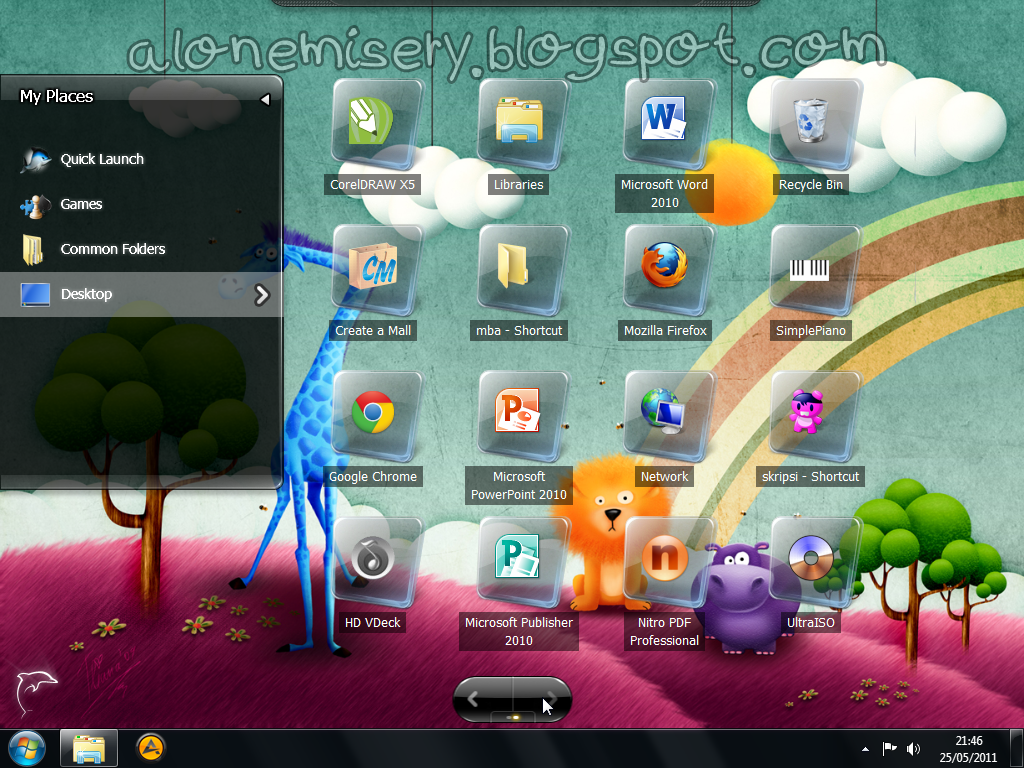Open Windows Explorer from taskbar
Viewport: 1024px width, 768px height.
coord(89,748)
